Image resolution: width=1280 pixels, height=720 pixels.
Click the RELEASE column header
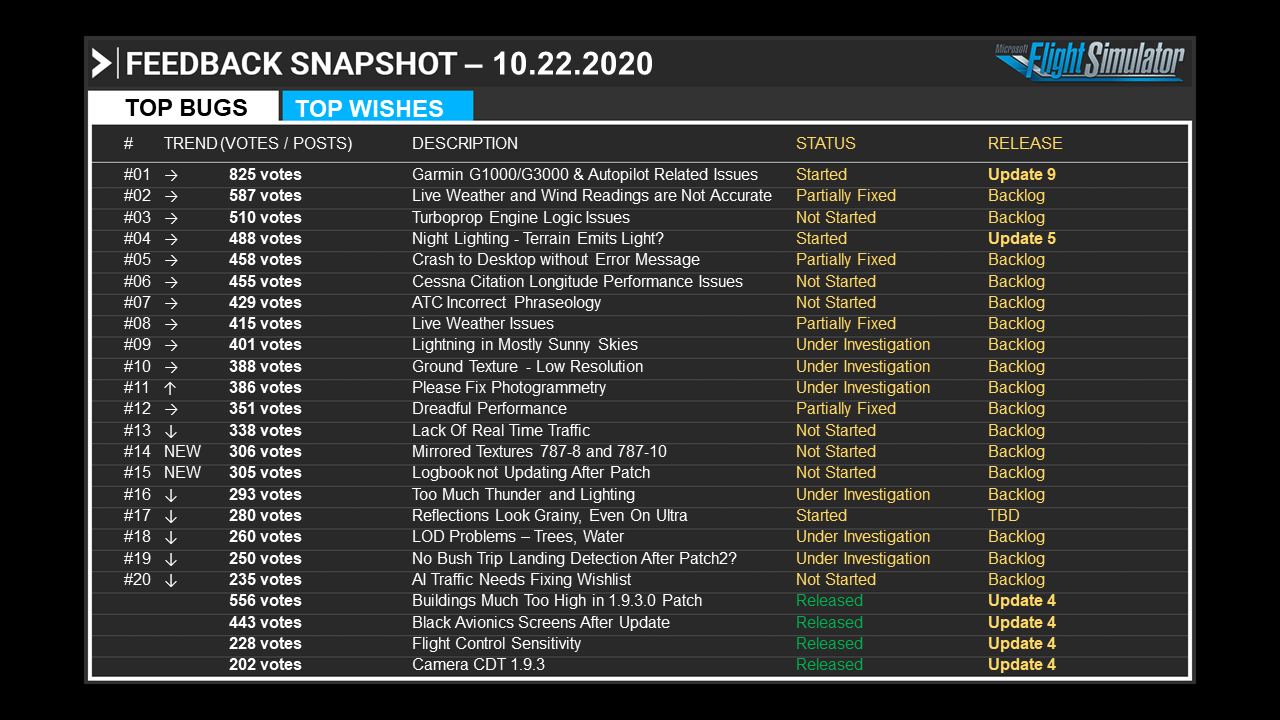[x=1025, y=143]
